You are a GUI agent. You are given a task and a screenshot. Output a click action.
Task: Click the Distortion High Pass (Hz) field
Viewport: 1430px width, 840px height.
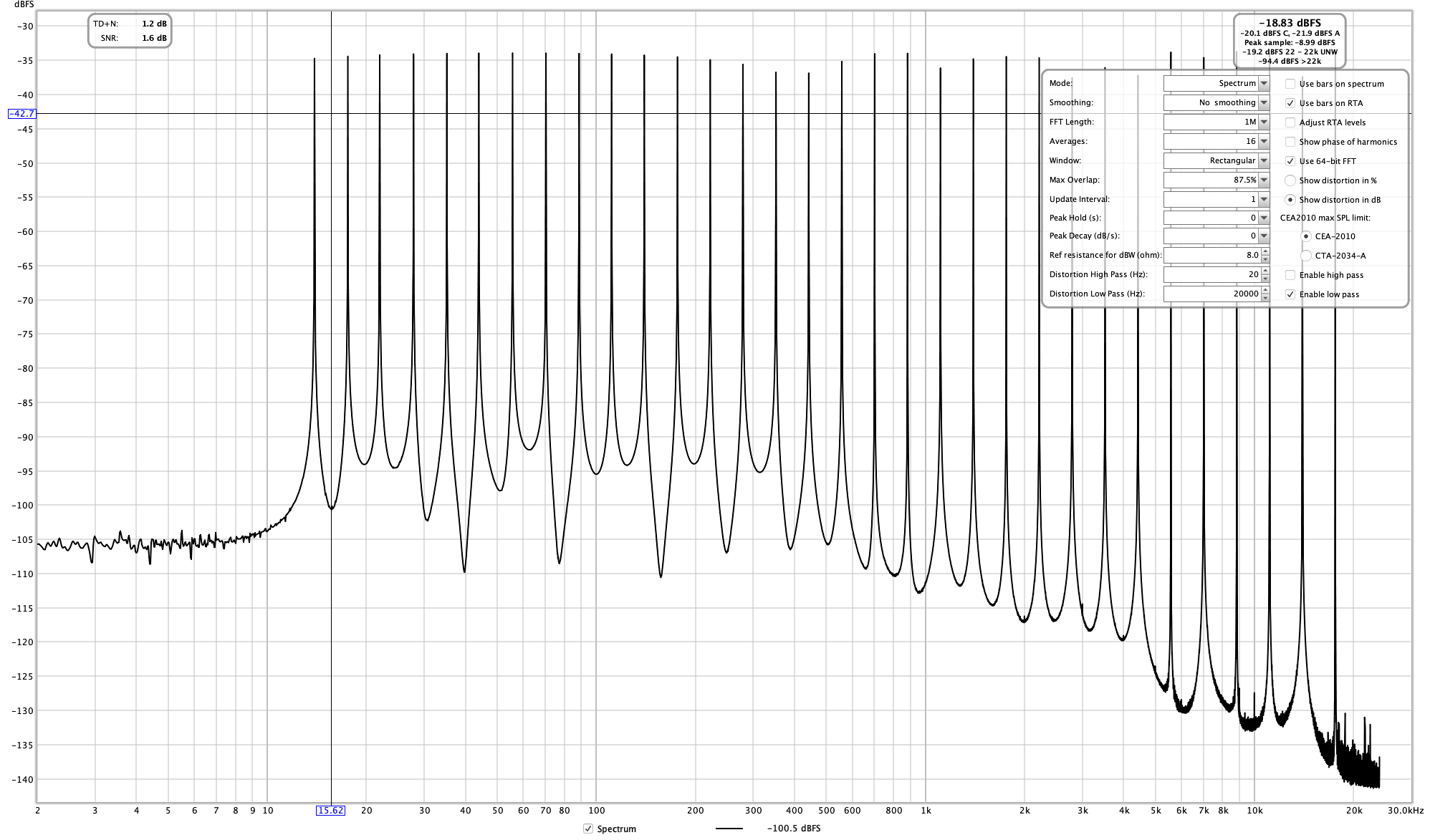1212,274
